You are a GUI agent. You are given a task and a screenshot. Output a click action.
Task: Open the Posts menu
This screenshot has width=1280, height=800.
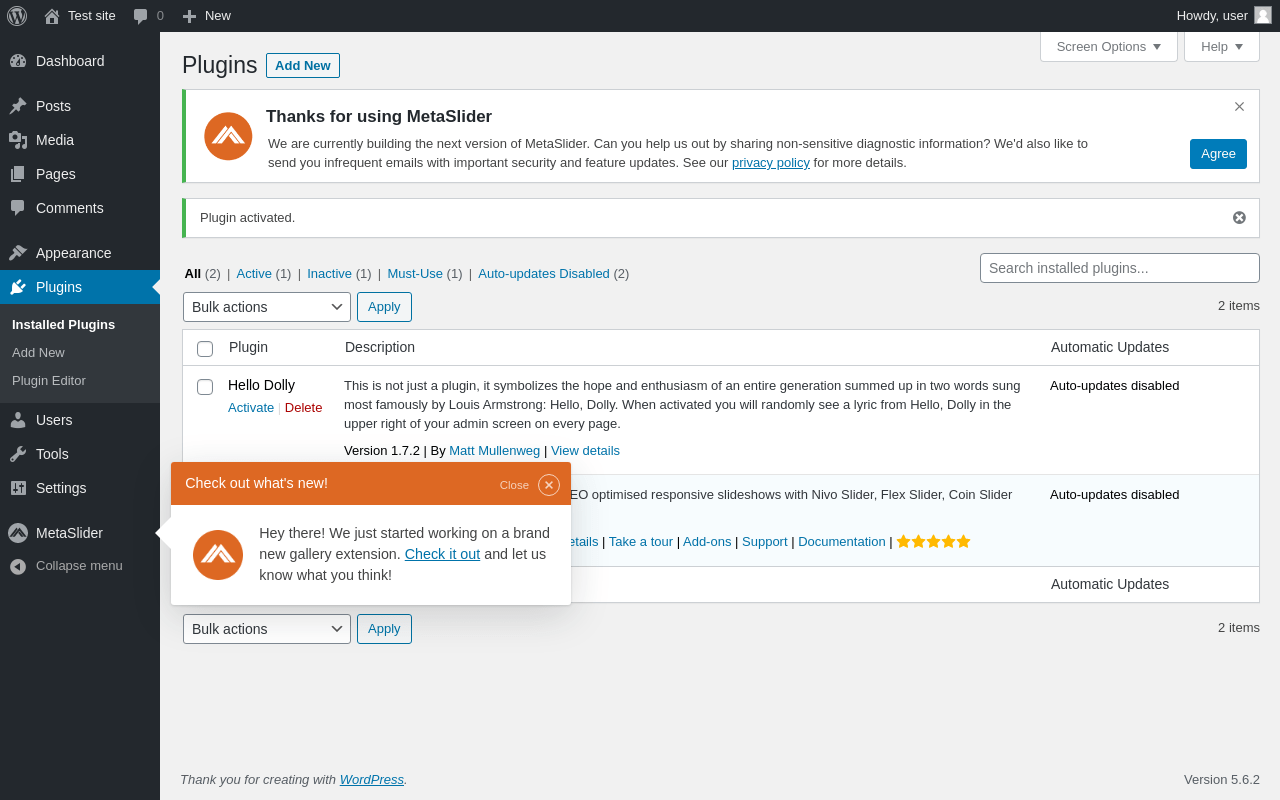click(80, 106)
